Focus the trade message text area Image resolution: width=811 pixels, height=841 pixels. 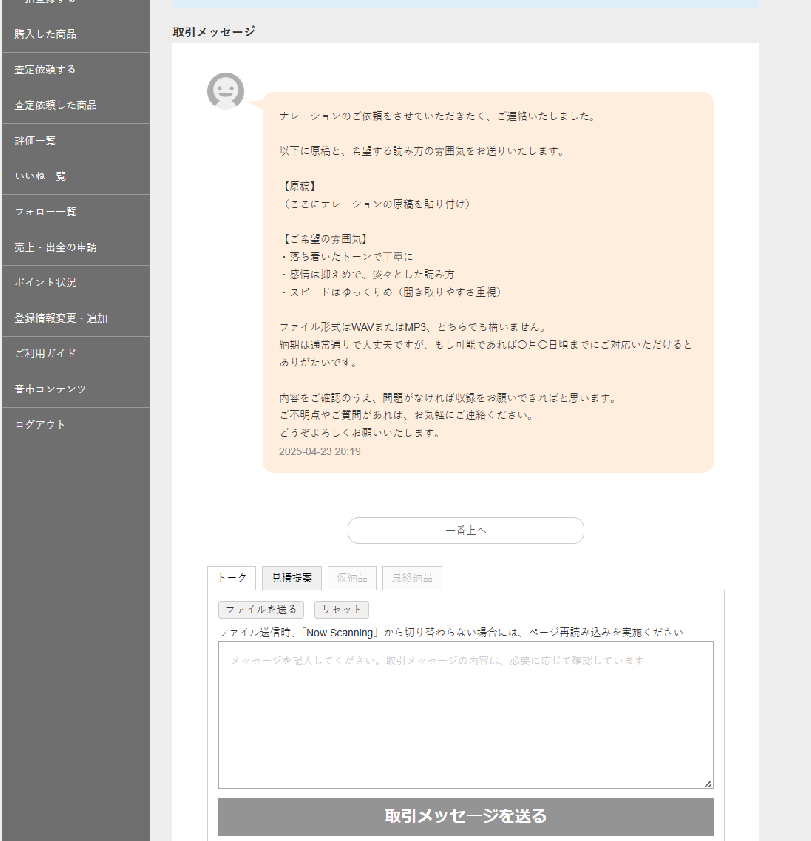[465, 714]
